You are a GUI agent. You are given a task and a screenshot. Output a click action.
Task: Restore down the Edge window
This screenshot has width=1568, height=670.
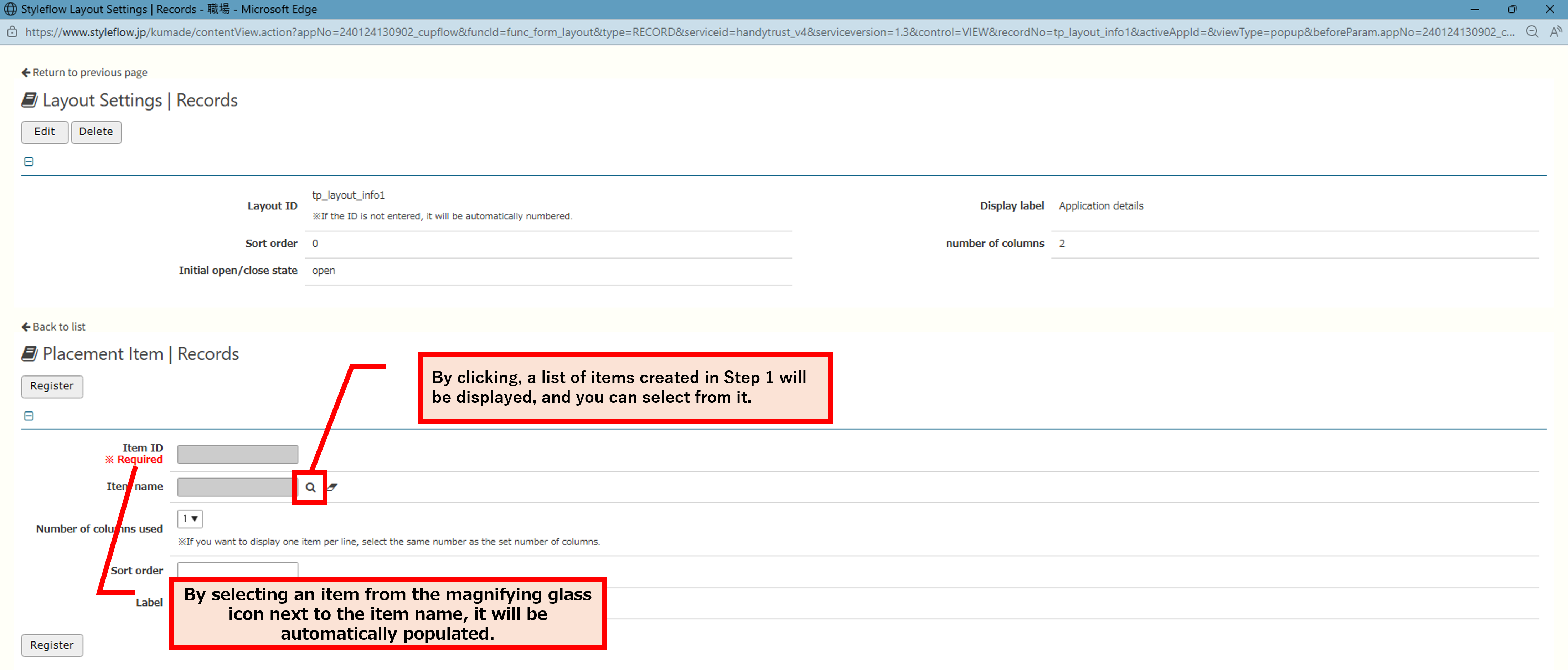click(1512, 9)
